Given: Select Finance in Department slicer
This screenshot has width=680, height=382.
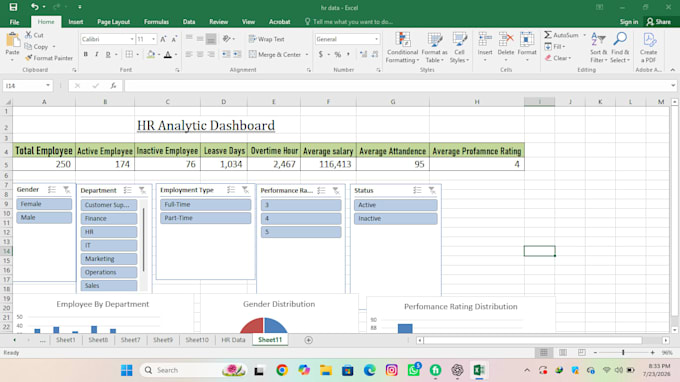Looking at the screenshot, I should [109, 218].
